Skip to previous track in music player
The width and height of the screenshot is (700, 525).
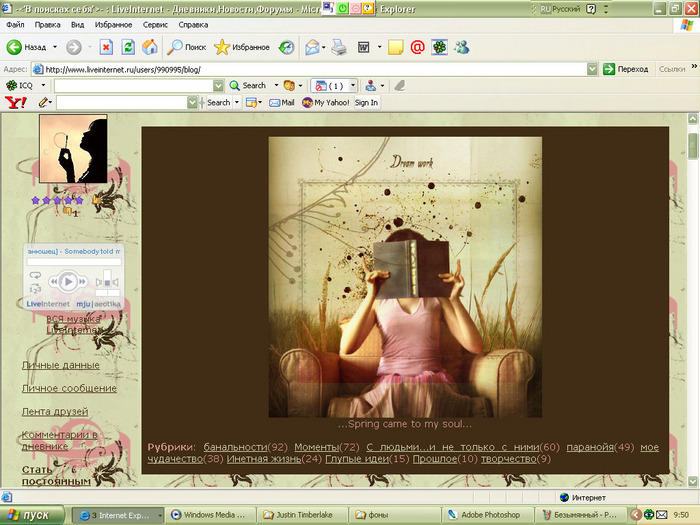pos(54,282)
